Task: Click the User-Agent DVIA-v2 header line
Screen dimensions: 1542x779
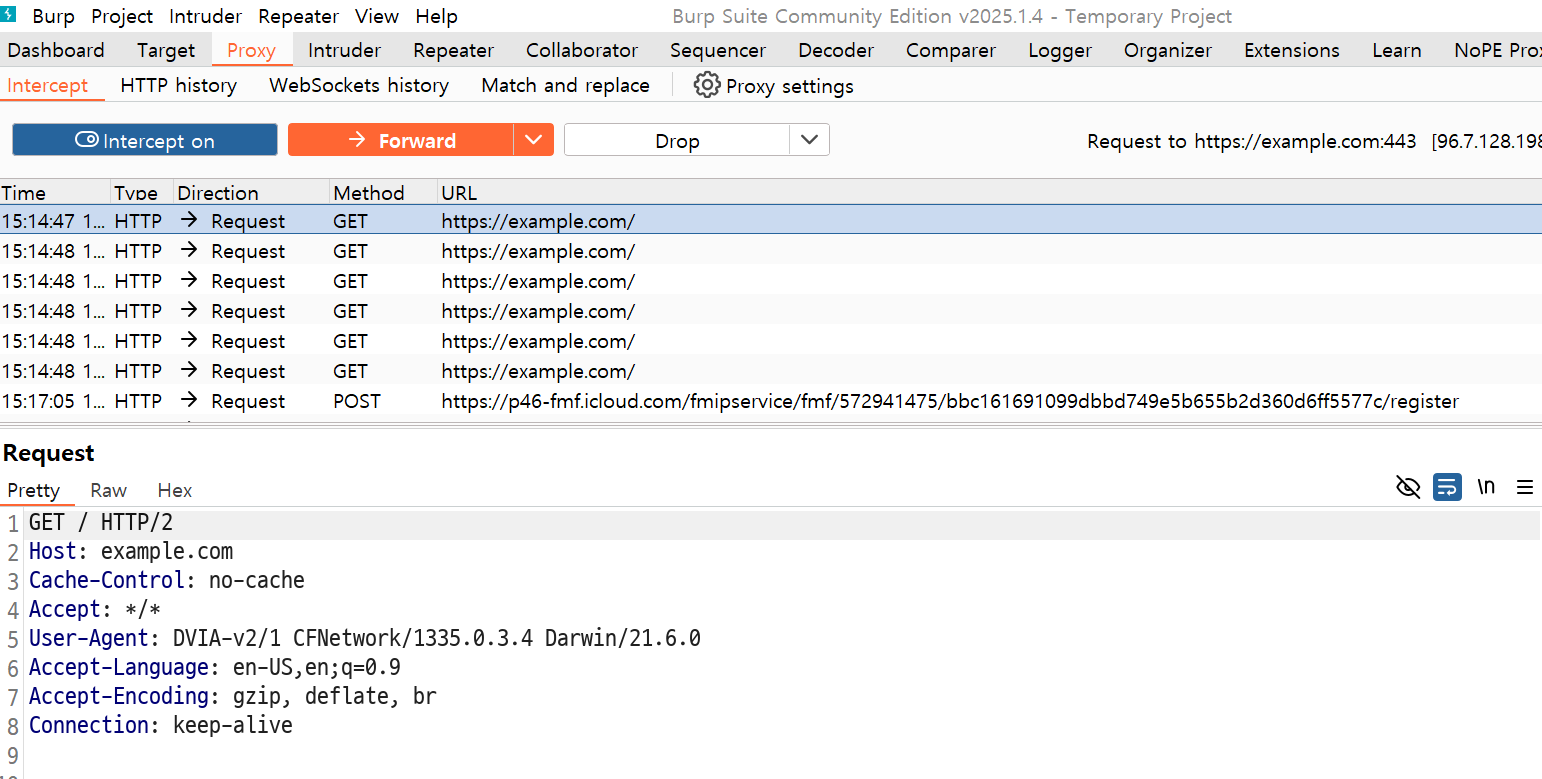Action: (365, 638)
